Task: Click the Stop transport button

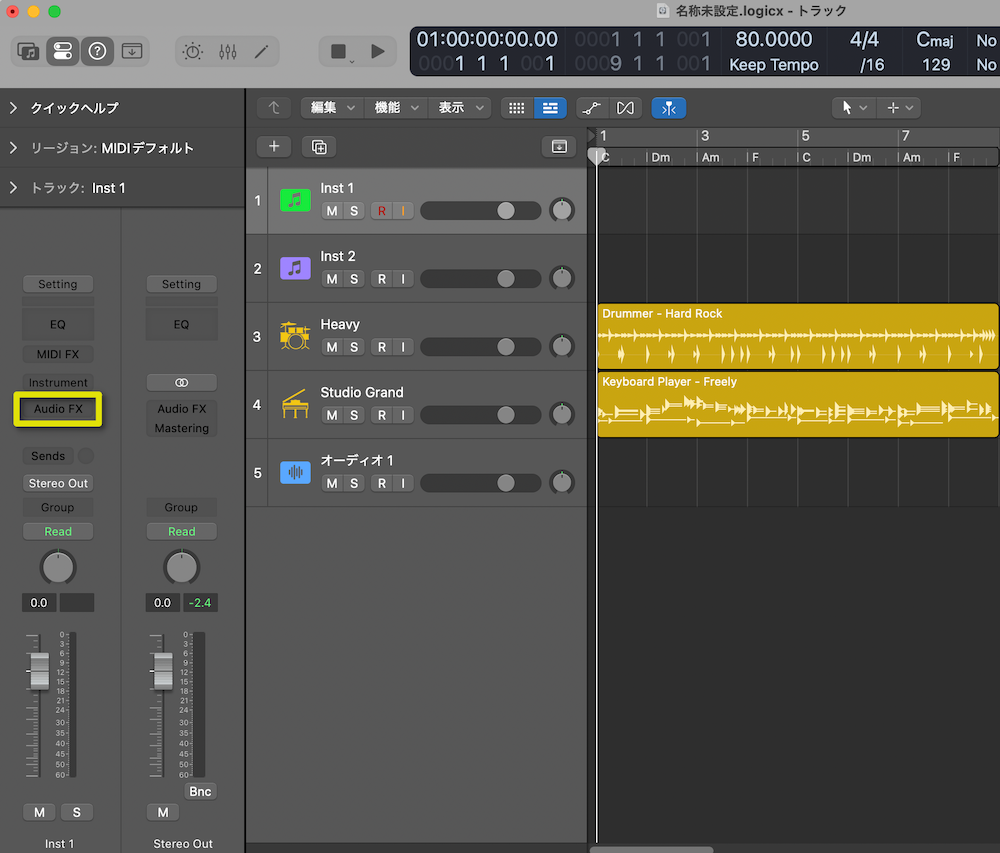Action: [x=338, y=51]
